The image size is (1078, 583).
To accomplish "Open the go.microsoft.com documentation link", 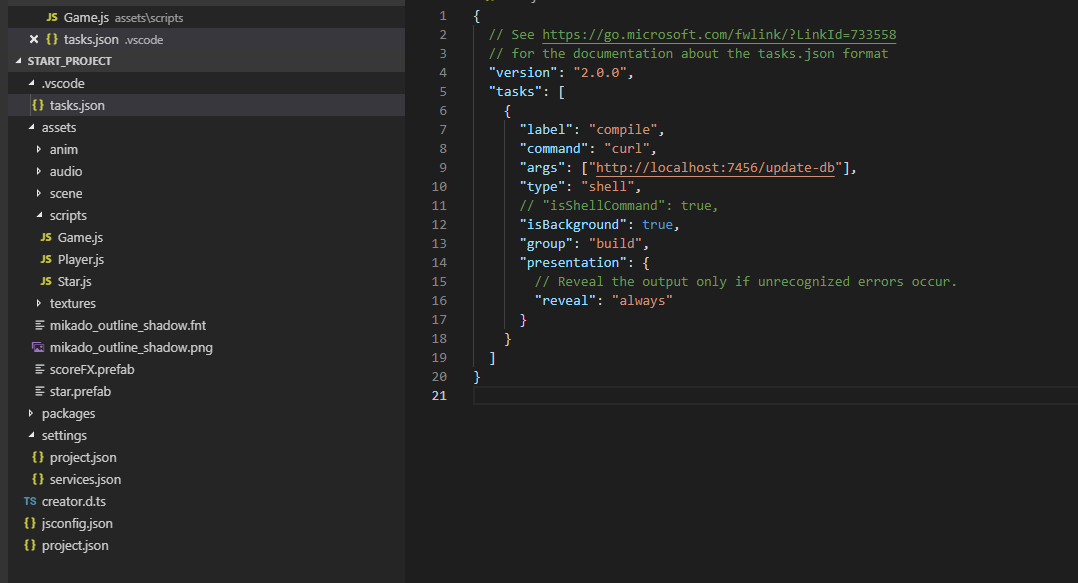I will 718,34.
